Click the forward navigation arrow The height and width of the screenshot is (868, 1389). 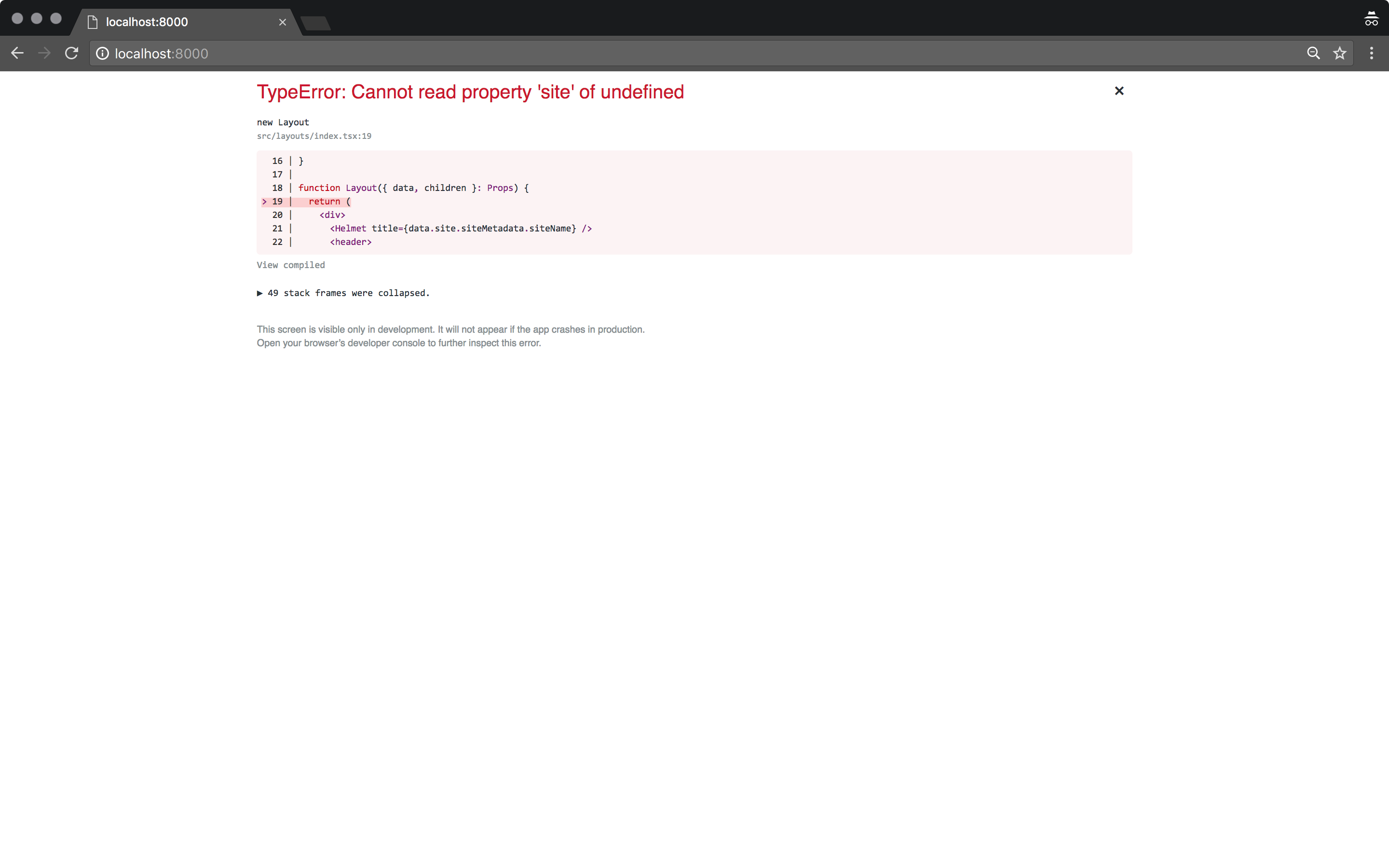43,53
